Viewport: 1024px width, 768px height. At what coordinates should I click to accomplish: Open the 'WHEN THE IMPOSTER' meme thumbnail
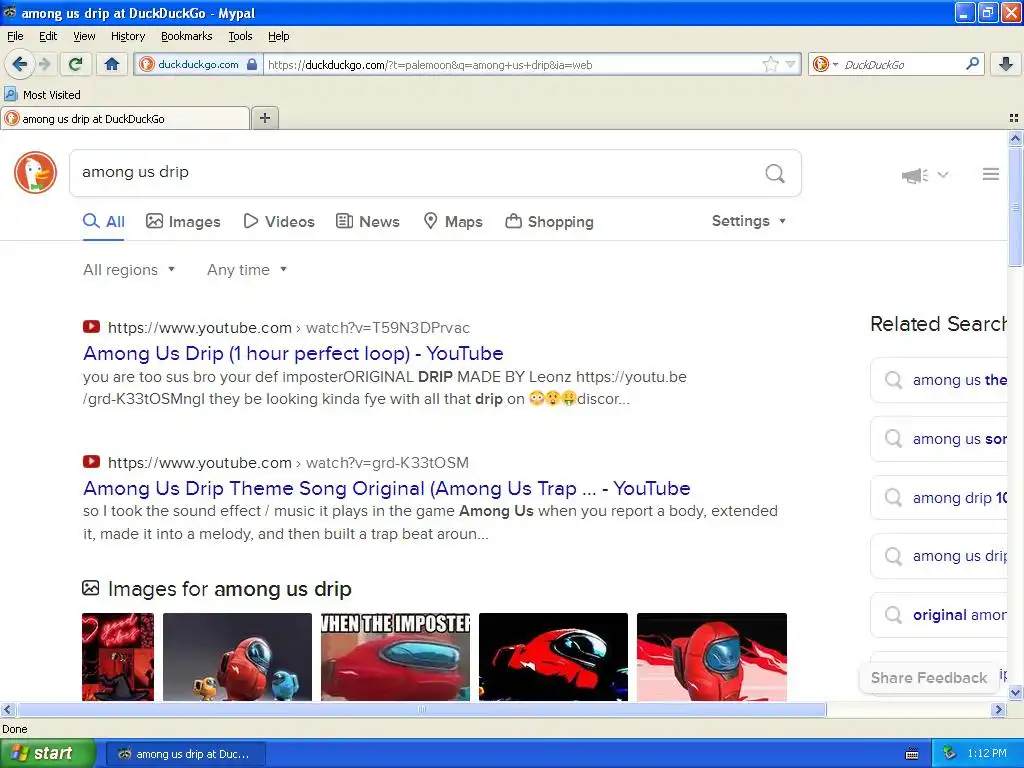click(396, 656)
